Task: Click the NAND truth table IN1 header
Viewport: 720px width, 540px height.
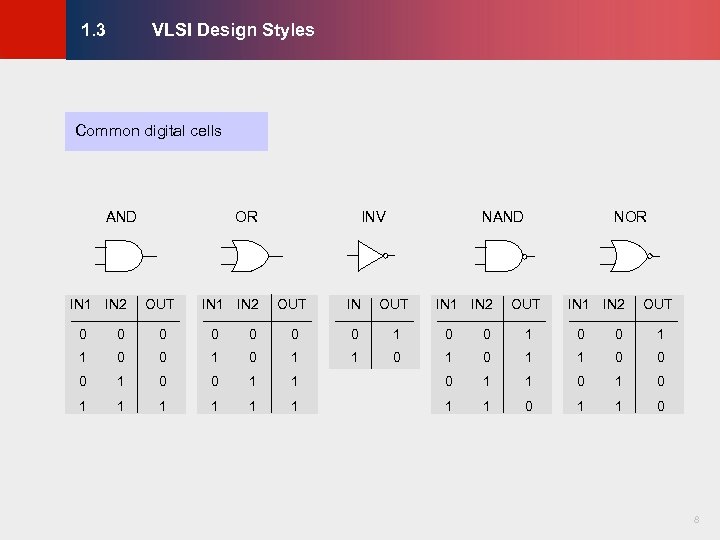Action: pos(446,304)
